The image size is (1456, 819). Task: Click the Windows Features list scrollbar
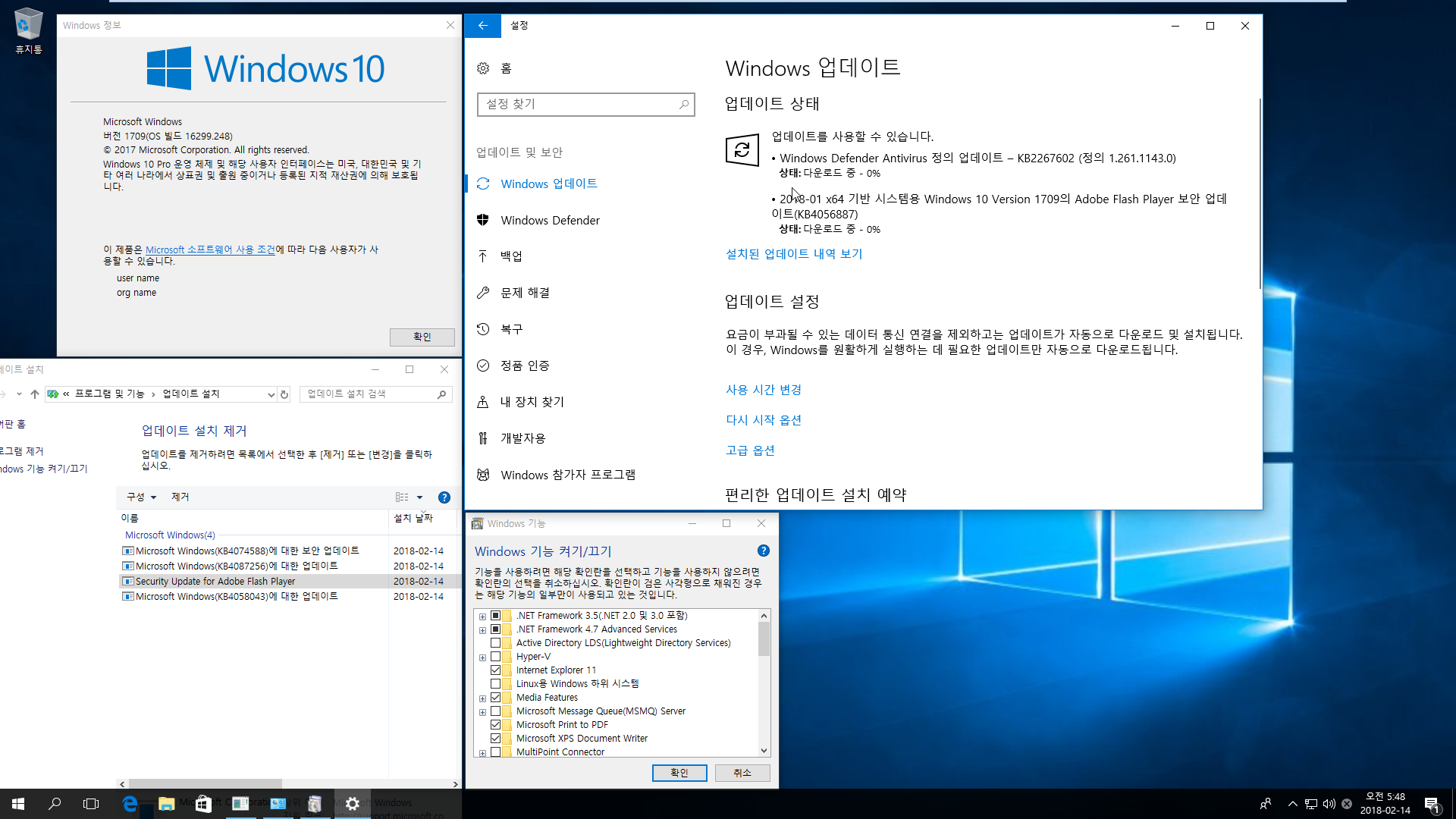click(x=764, y=639)
